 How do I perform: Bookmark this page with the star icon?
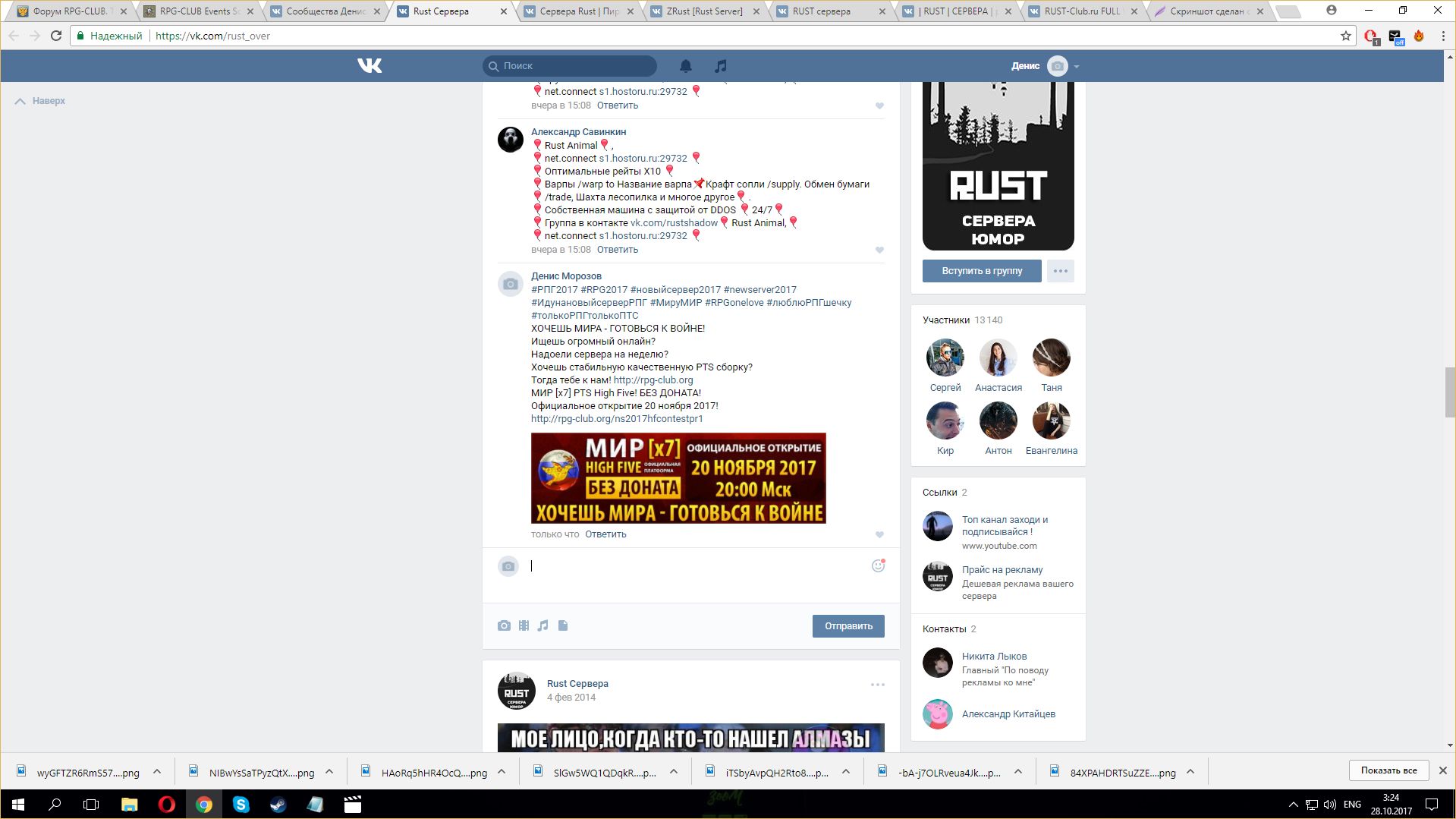(x=1346, y=36)
